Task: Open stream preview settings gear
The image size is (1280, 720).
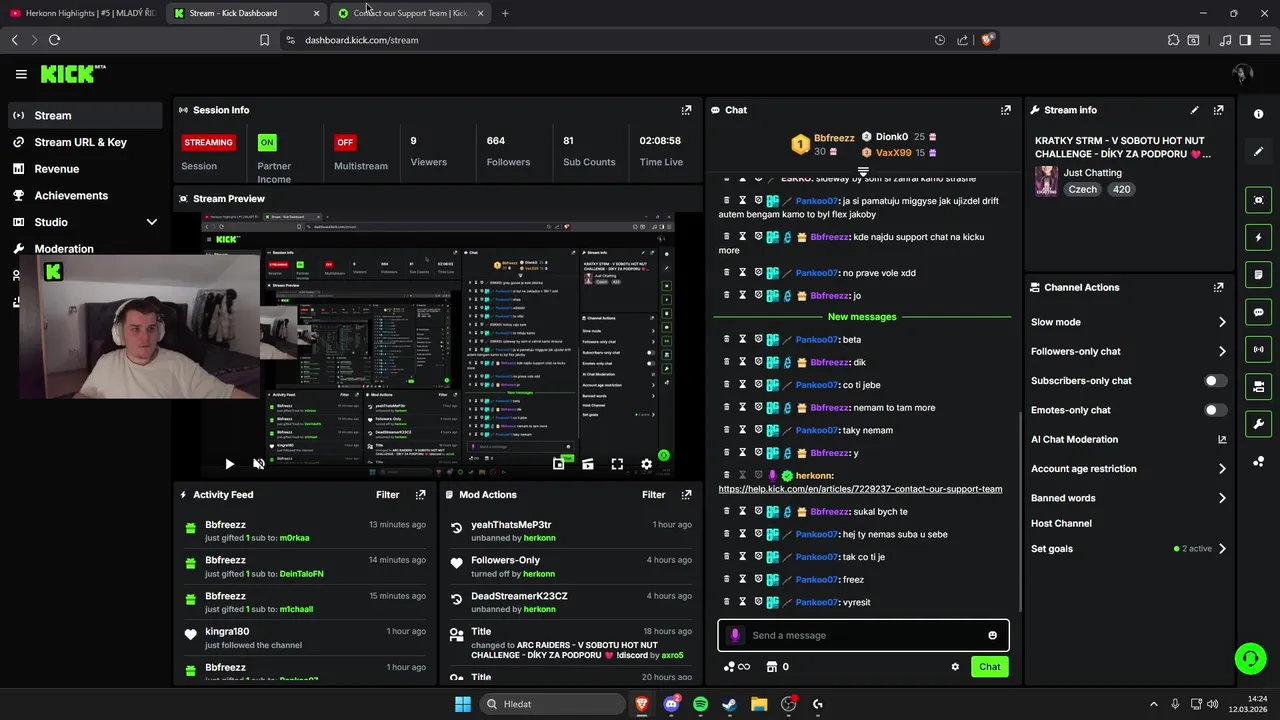Action: [x=646, y=464]
